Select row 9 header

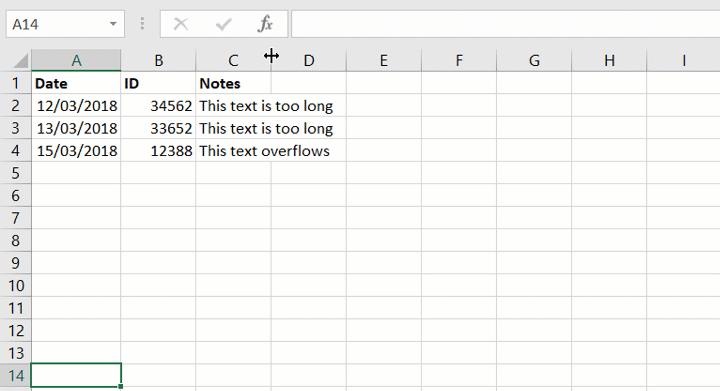(x=16, y=263)
